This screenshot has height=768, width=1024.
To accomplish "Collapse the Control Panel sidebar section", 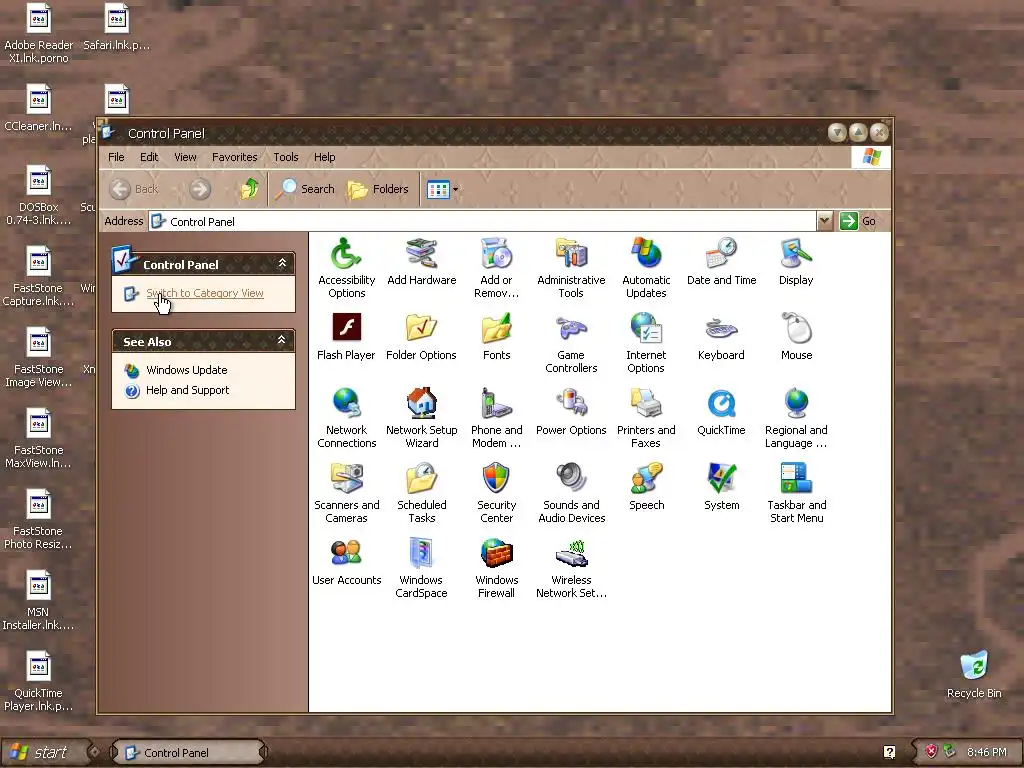I will (x=282, y=263).
